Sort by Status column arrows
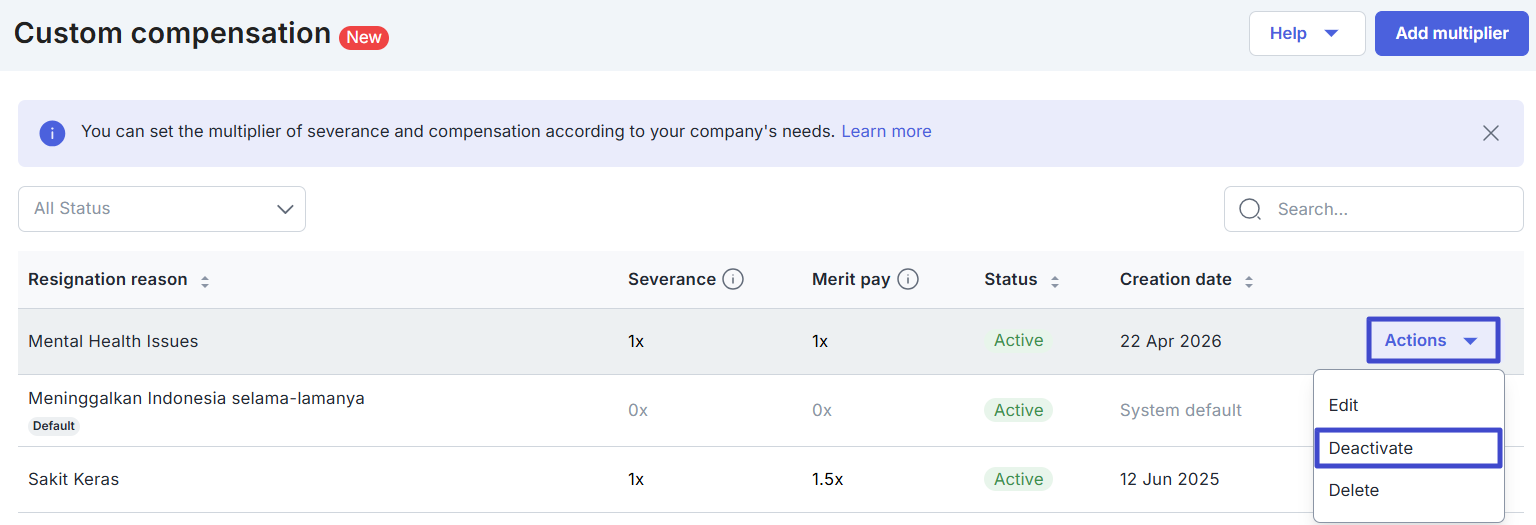The height and width of the screenshot is (525, 1536). tap(1054, 281)
